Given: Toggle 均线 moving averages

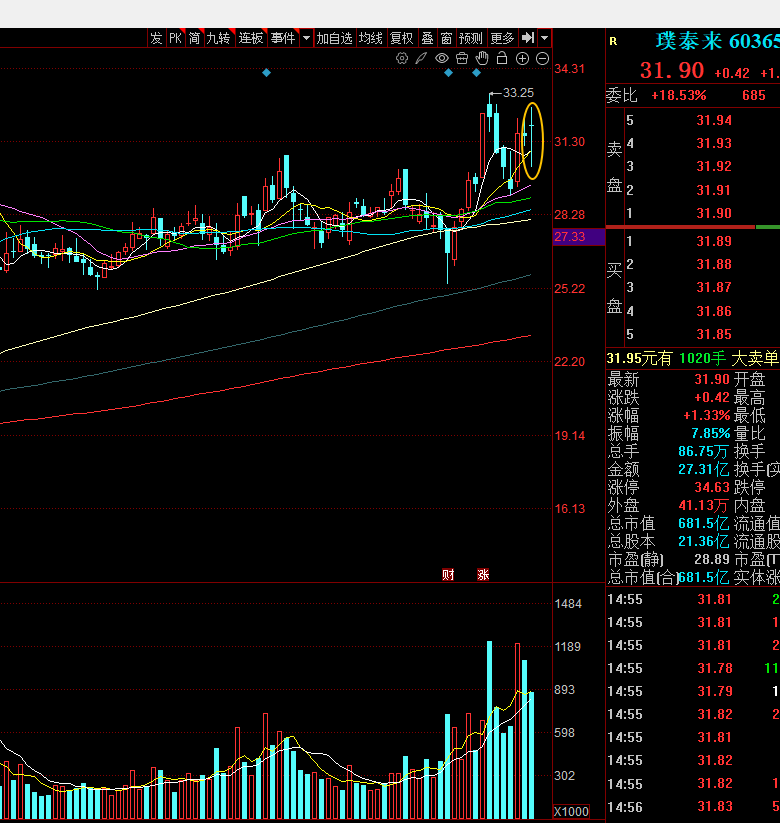Looking at the screenshot, I should 371,38.
